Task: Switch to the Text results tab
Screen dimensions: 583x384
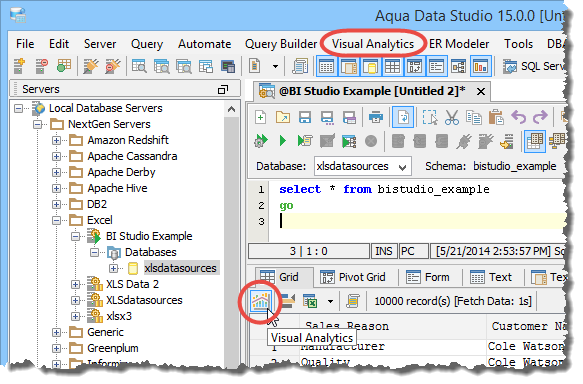Action: 492,277
